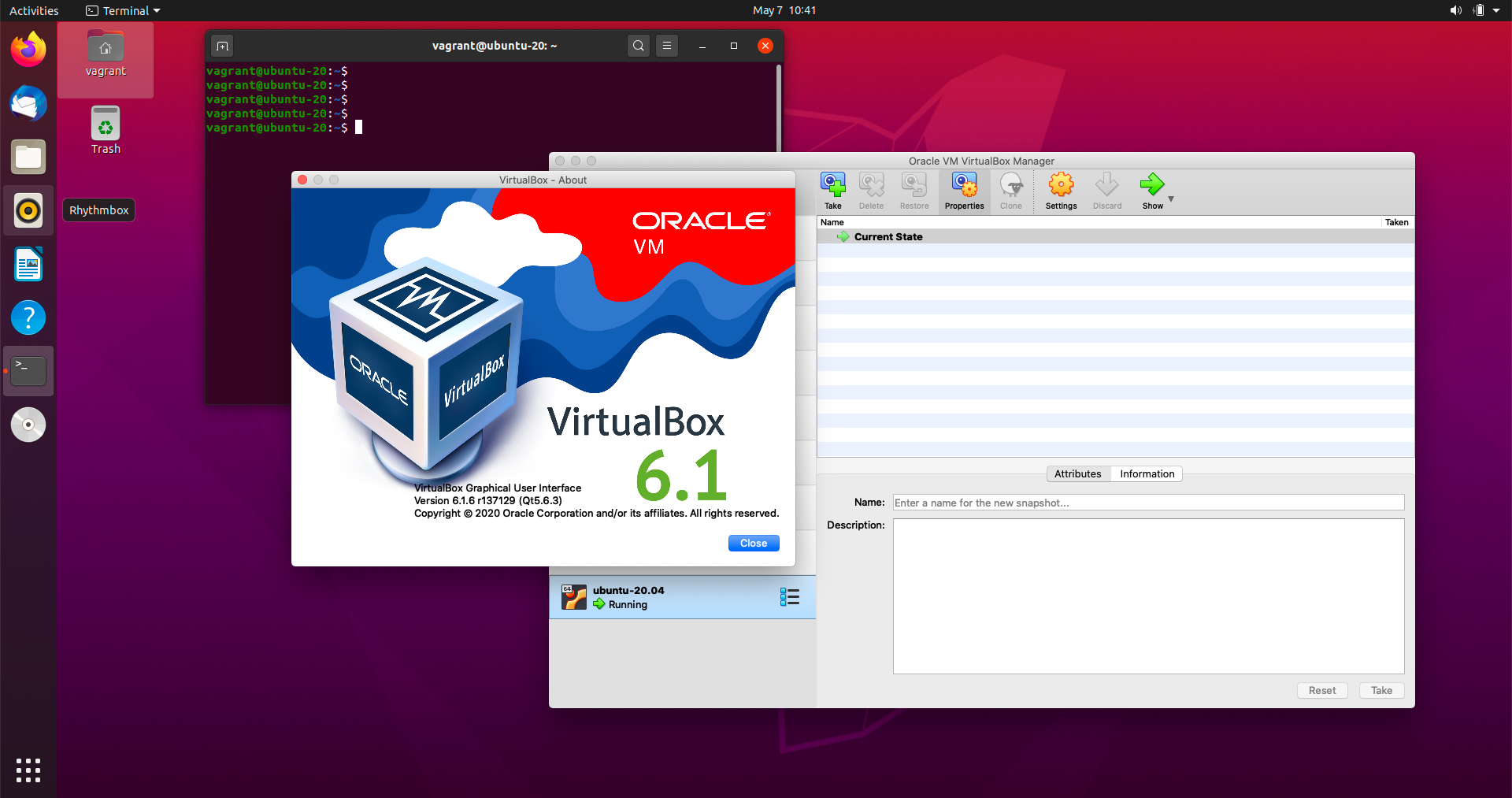
Task: Open the system menu dropdown arrow
Action: coord(1496,10)
